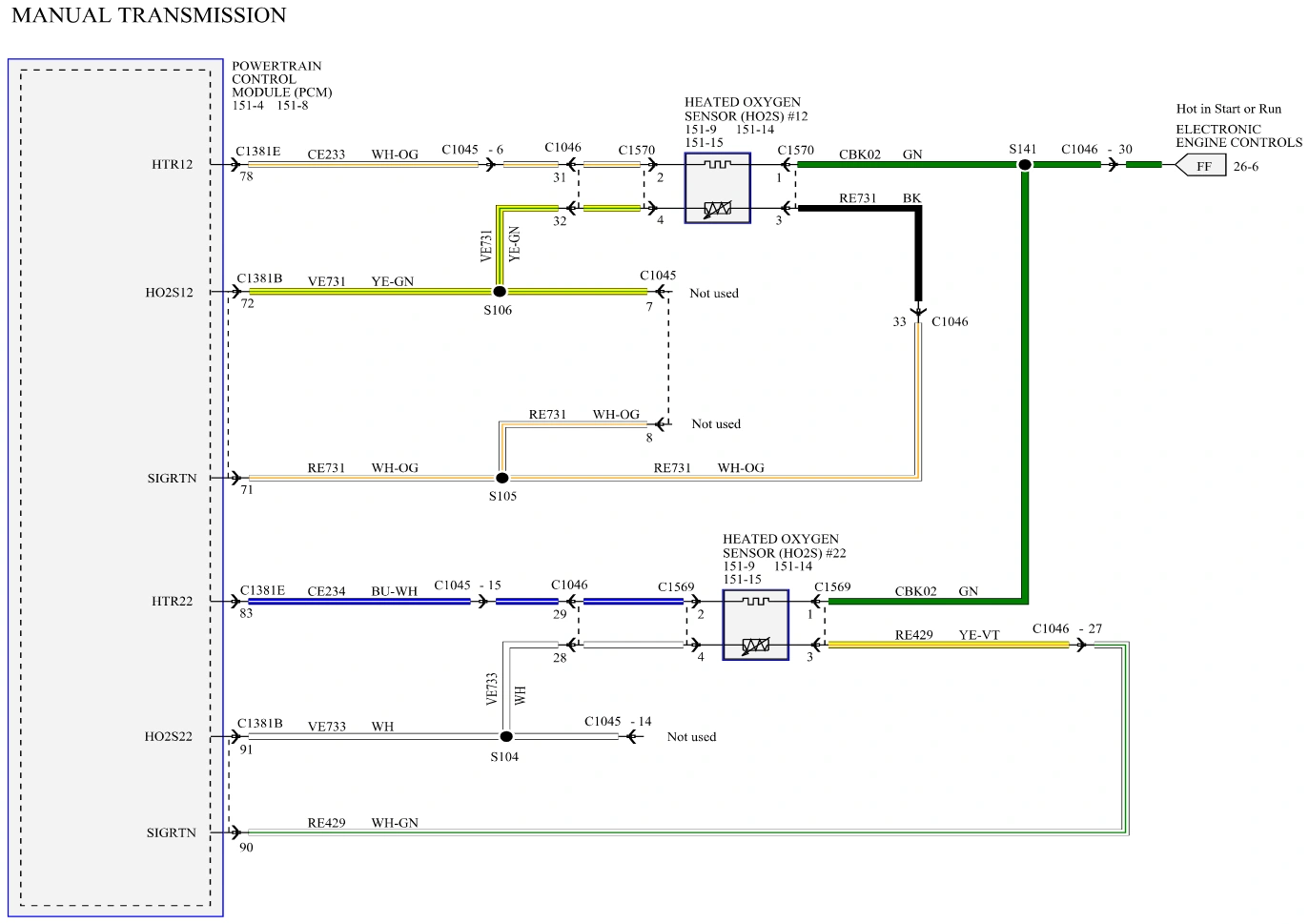The image size is (1309, 924).
Task: Click the "HTR12" pin label
Action: [173, 165]
